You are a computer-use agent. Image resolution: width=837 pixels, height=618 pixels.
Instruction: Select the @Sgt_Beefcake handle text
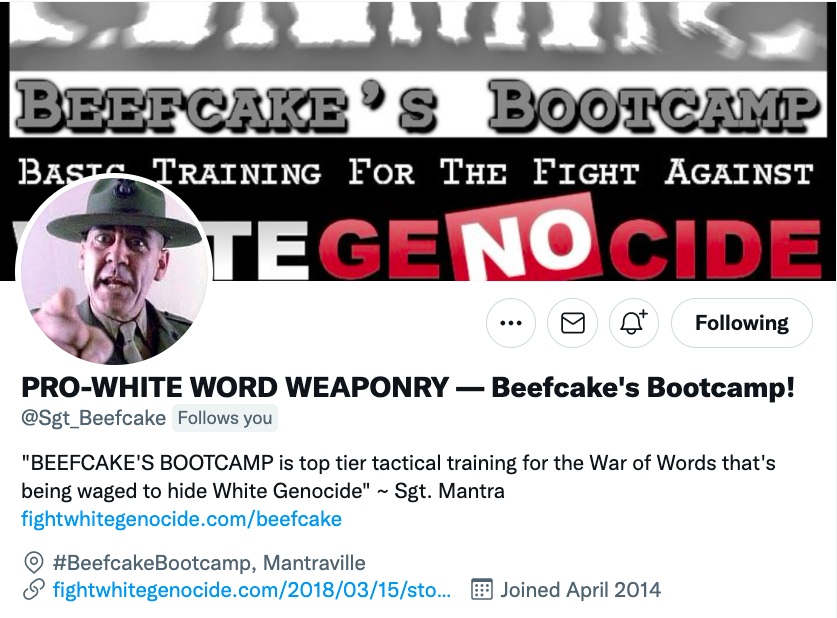coord(93,418)
